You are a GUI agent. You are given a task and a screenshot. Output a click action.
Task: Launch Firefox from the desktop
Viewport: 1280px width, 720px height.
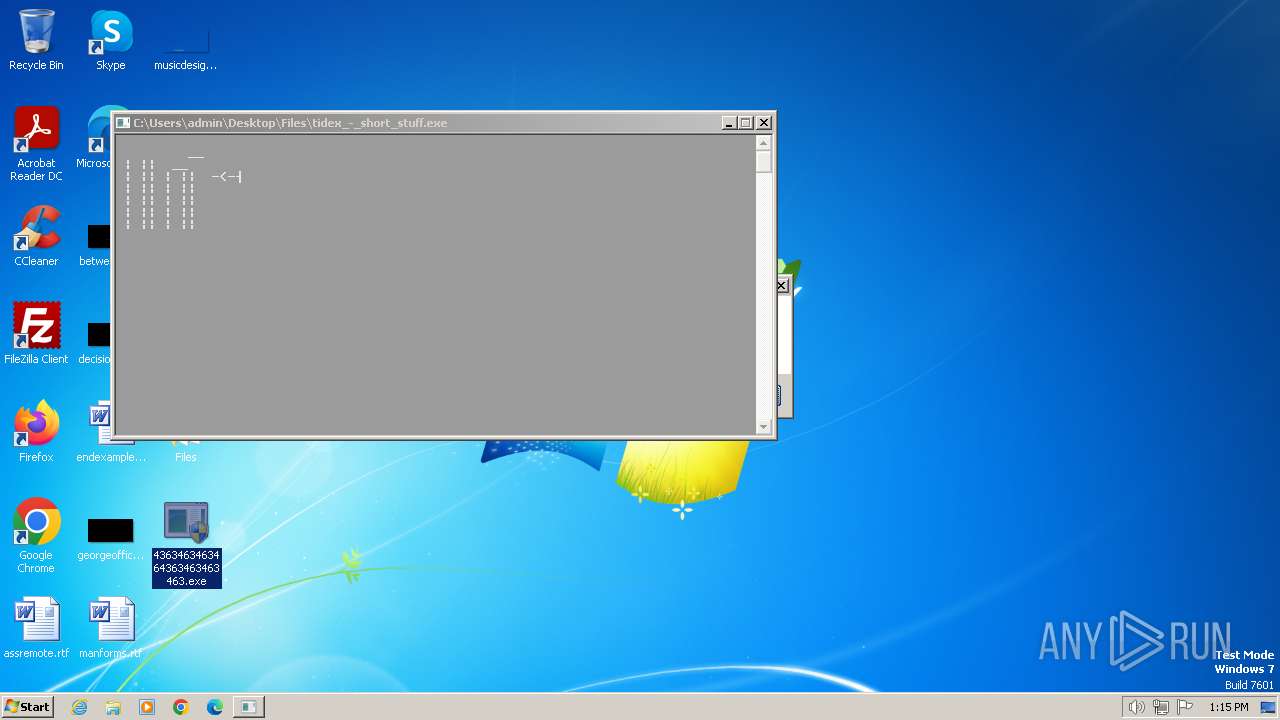[x=36, y=432]
